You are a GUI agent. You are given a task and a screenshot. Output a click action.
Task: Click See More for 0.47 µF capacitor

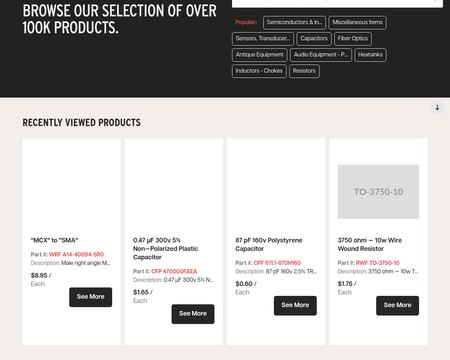click(193, 314)
